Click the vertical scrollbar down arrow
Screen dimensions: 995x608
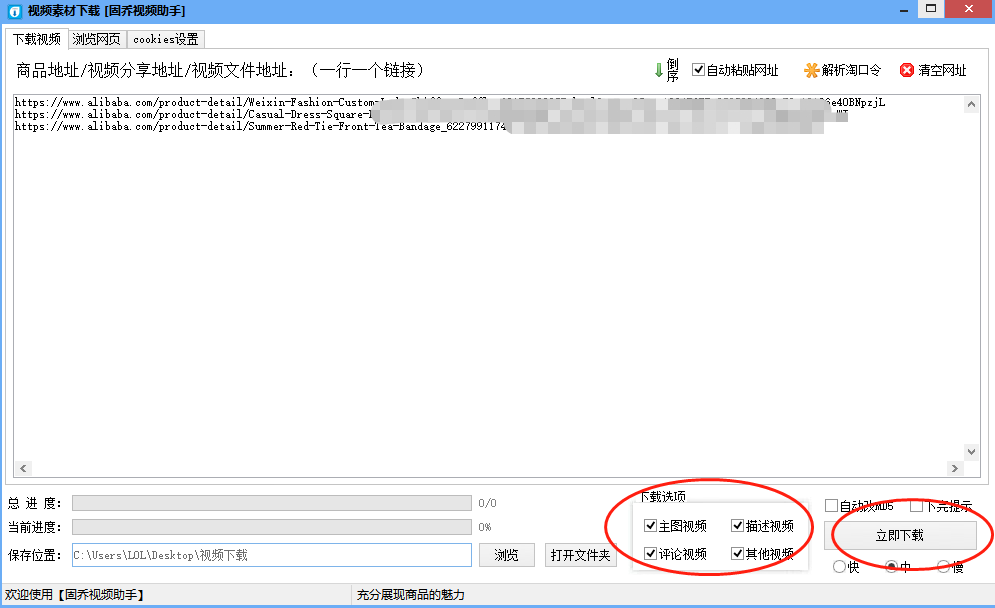coord(970,452)
